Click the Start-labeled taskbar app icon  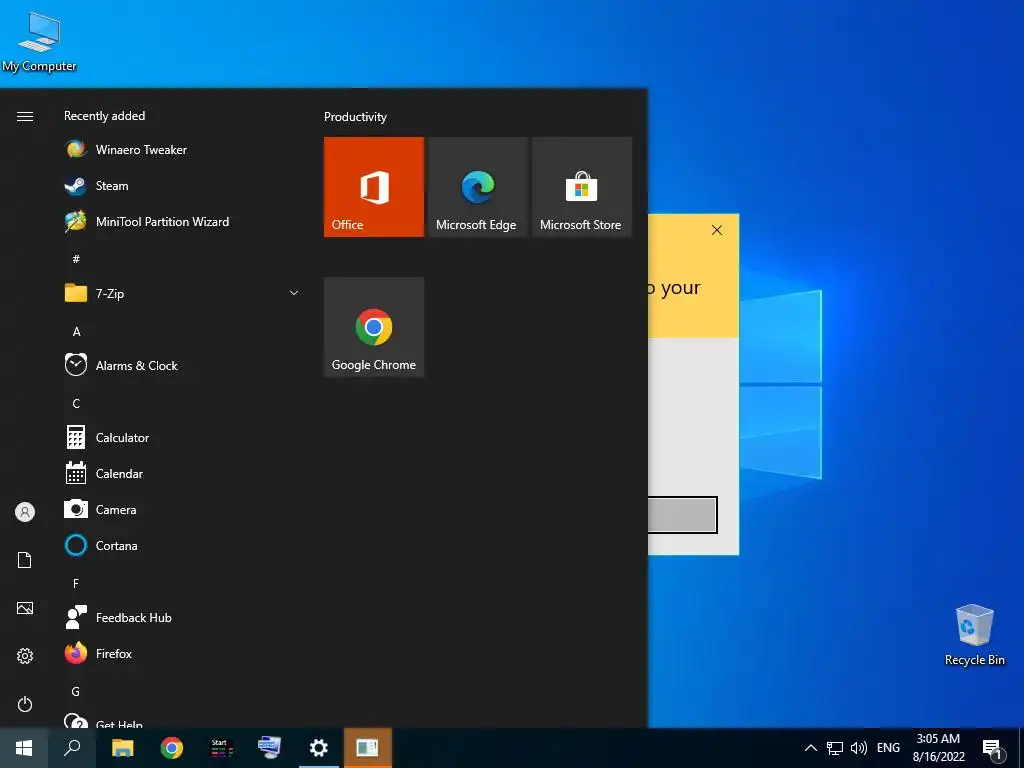tap(221, 748)
